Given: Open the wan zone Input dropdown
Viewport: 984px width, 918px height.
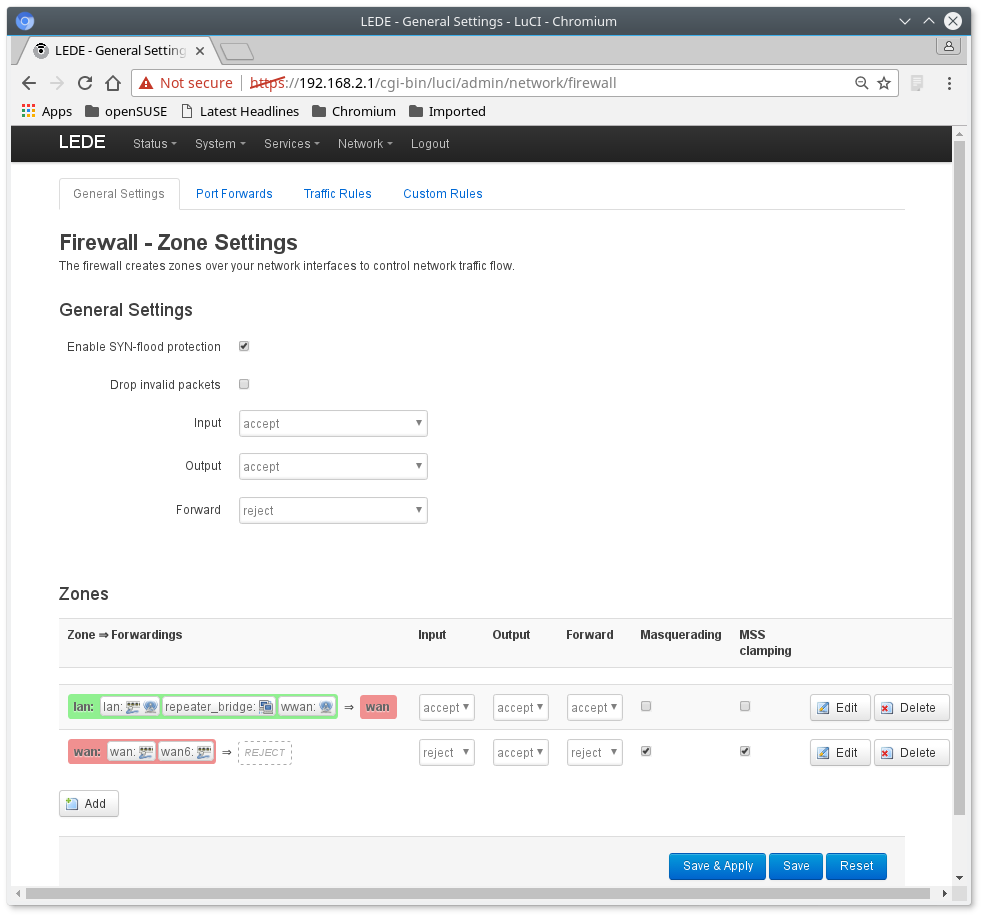Looking at the screenshot, I should [x=446, y=752].
